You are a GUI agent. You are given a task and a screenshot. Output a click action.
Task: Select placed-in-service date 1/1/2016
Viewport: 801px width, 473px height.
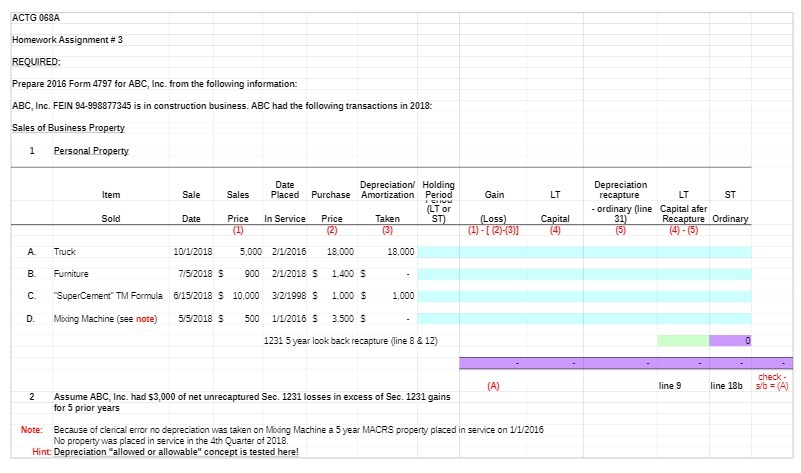(x=289, y=319)
